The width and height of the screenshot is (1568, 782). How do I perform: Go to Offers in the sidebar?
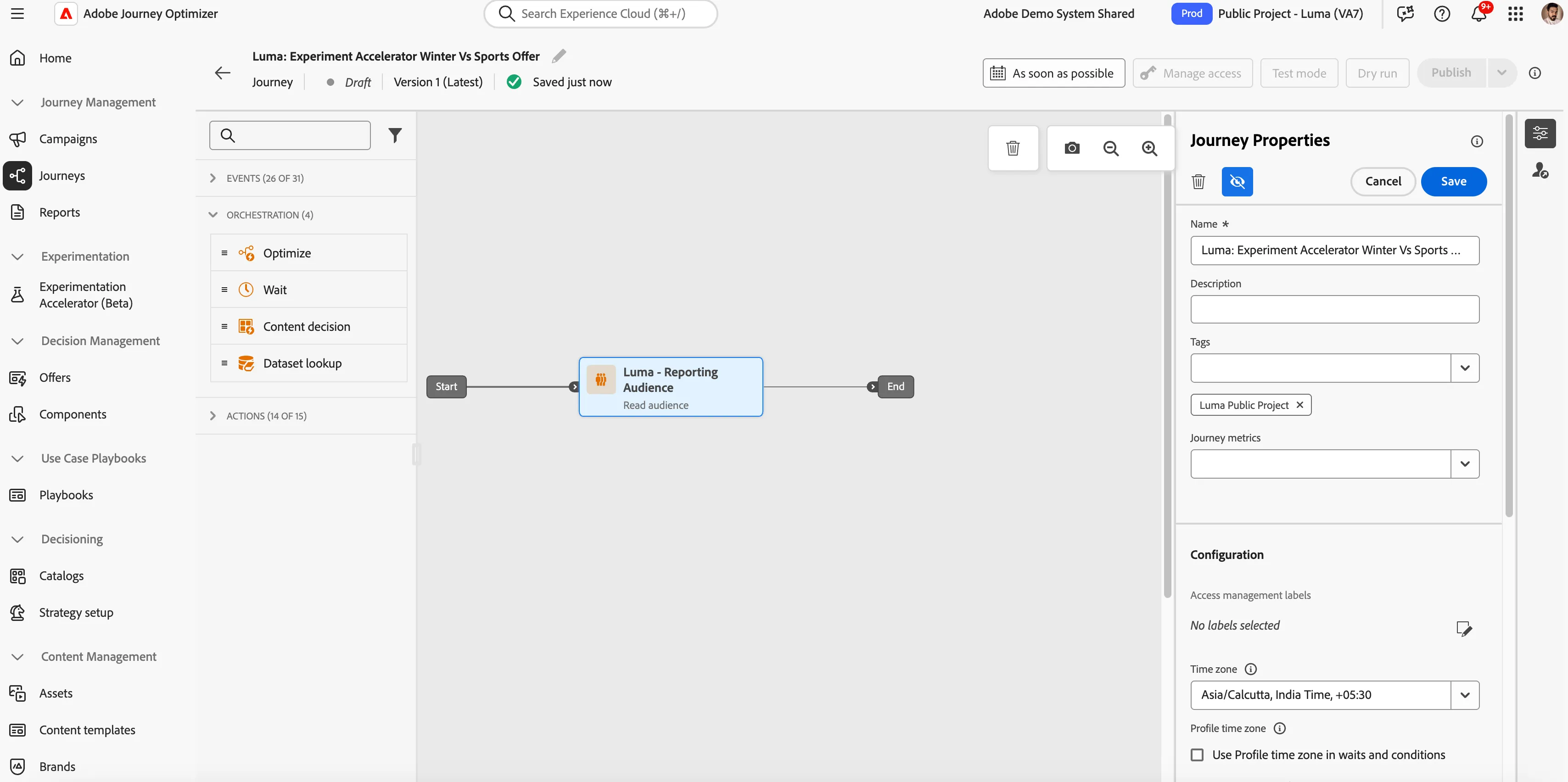[55, 377]
